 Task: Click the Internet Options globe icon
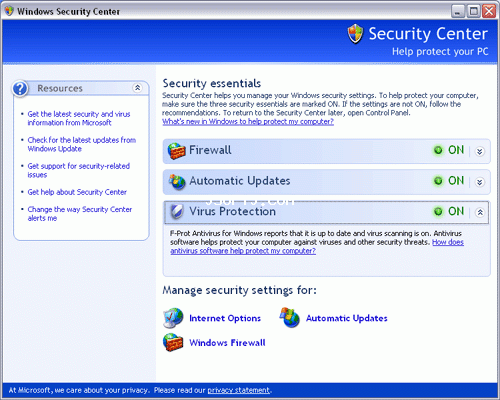point(173,318)
